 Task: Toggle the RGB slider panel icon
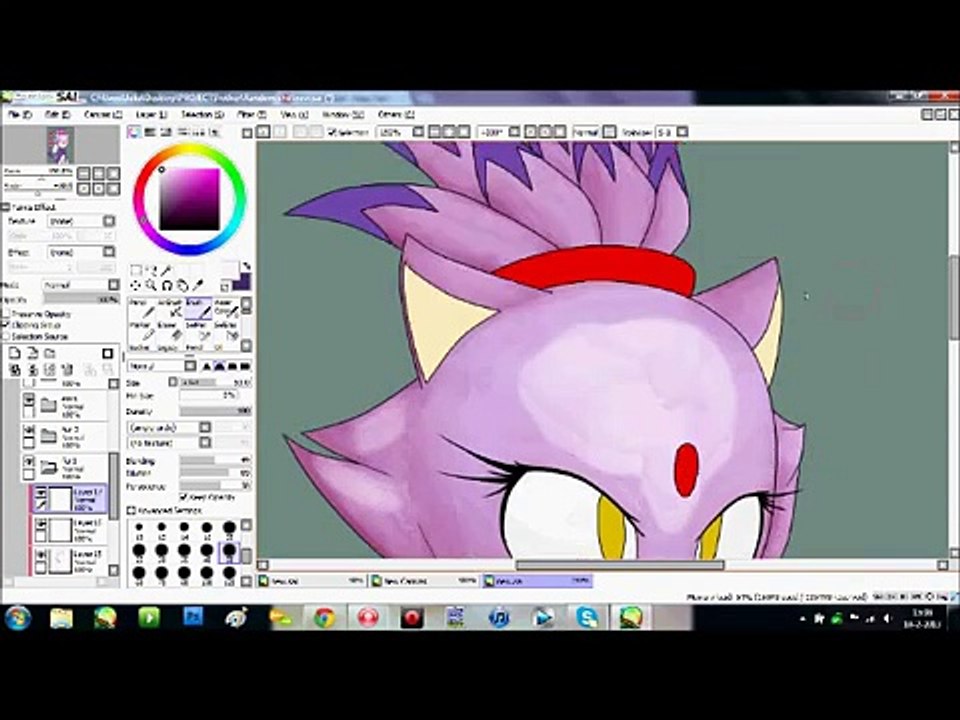150,132
